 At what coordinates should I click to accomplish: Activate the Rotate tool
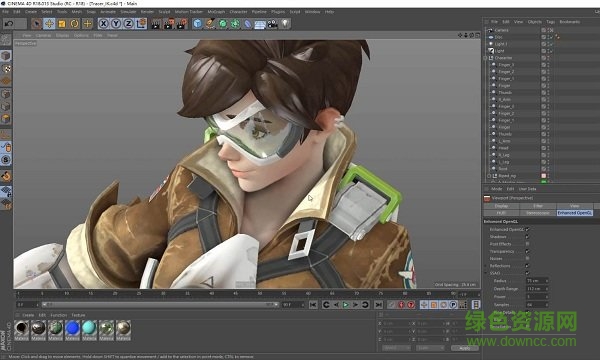[75, 24]
